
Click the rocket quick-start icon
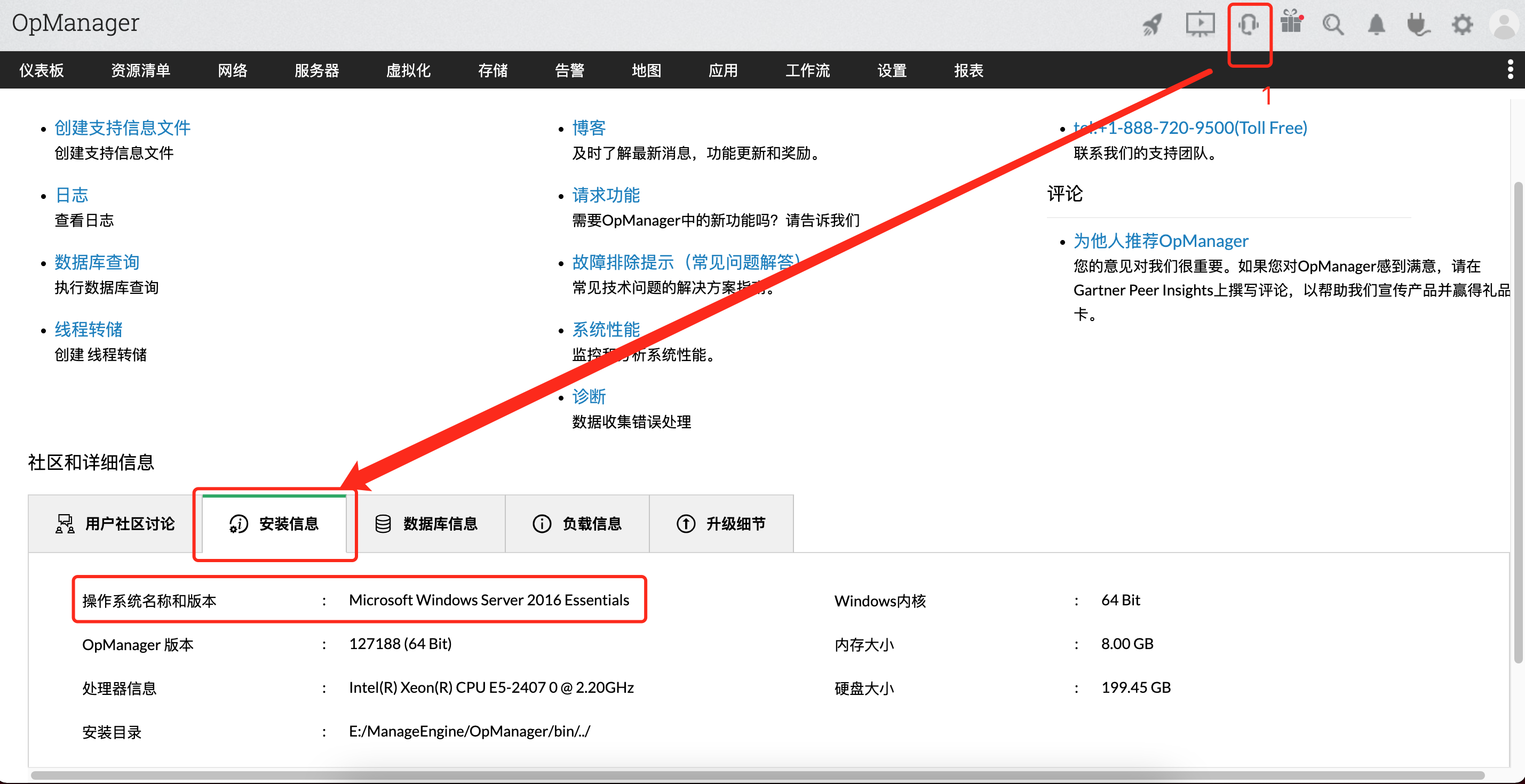click(1152, 25)
